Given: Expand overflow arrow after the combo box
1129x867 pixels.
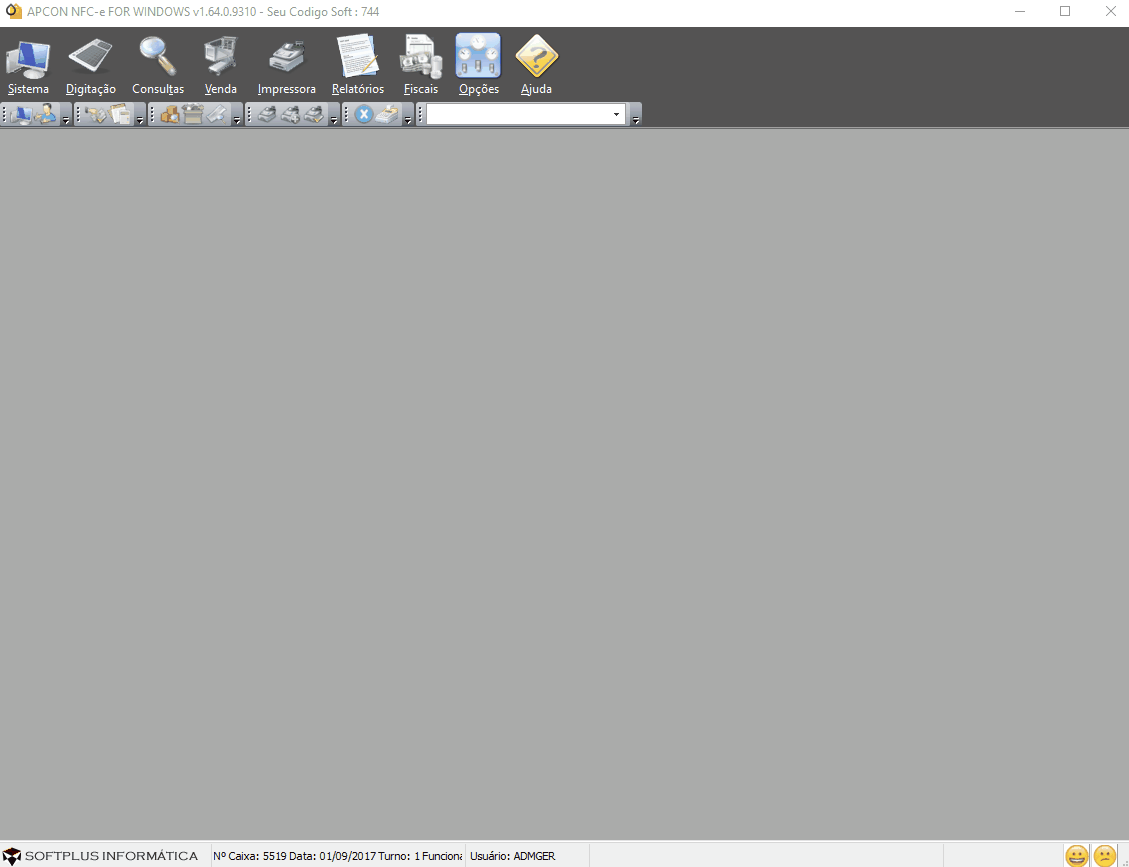Looking at the screenshot, I should [635, 115].
